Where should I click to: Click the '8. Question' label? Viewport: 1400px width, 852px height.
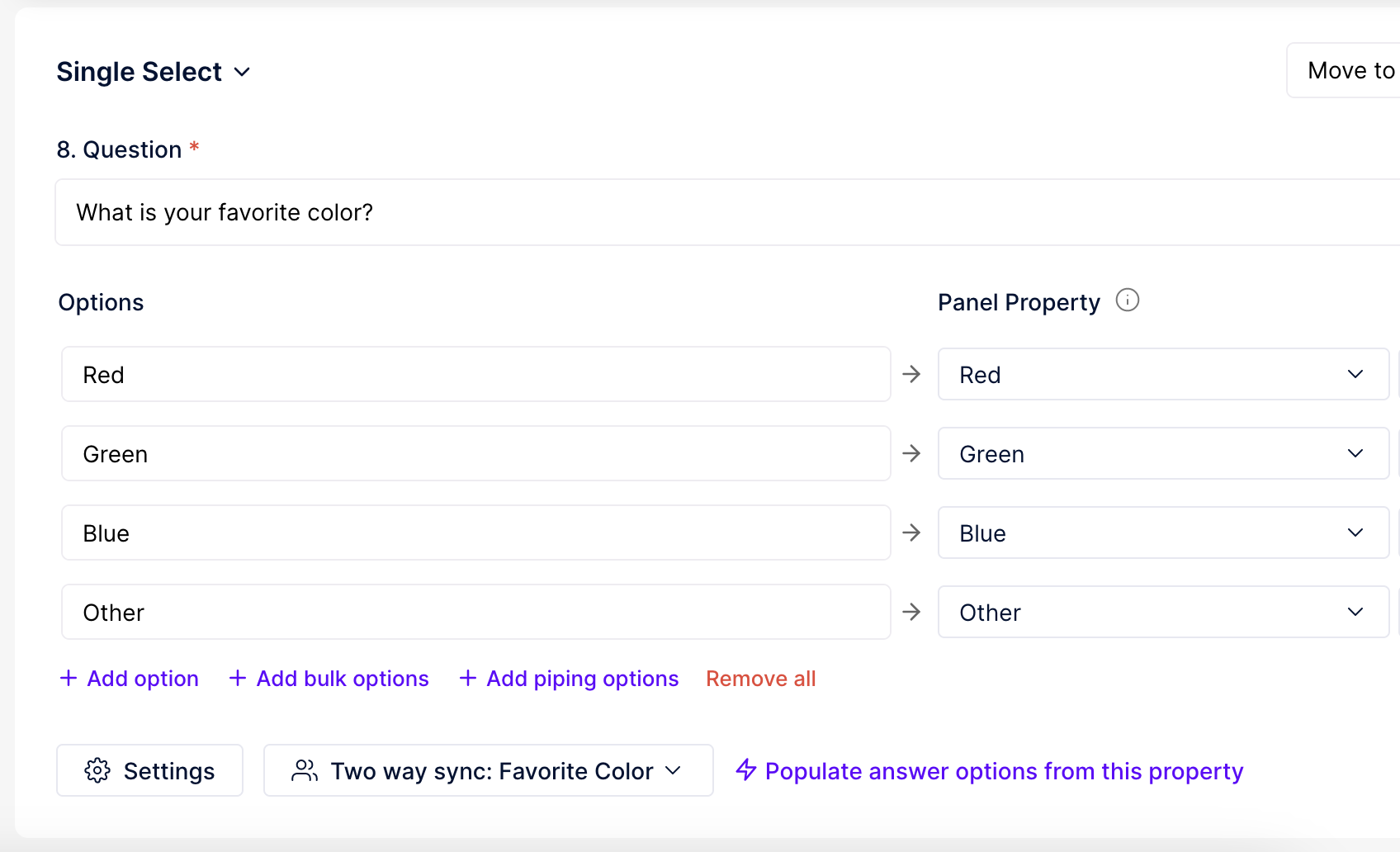[x=119, y=149]
